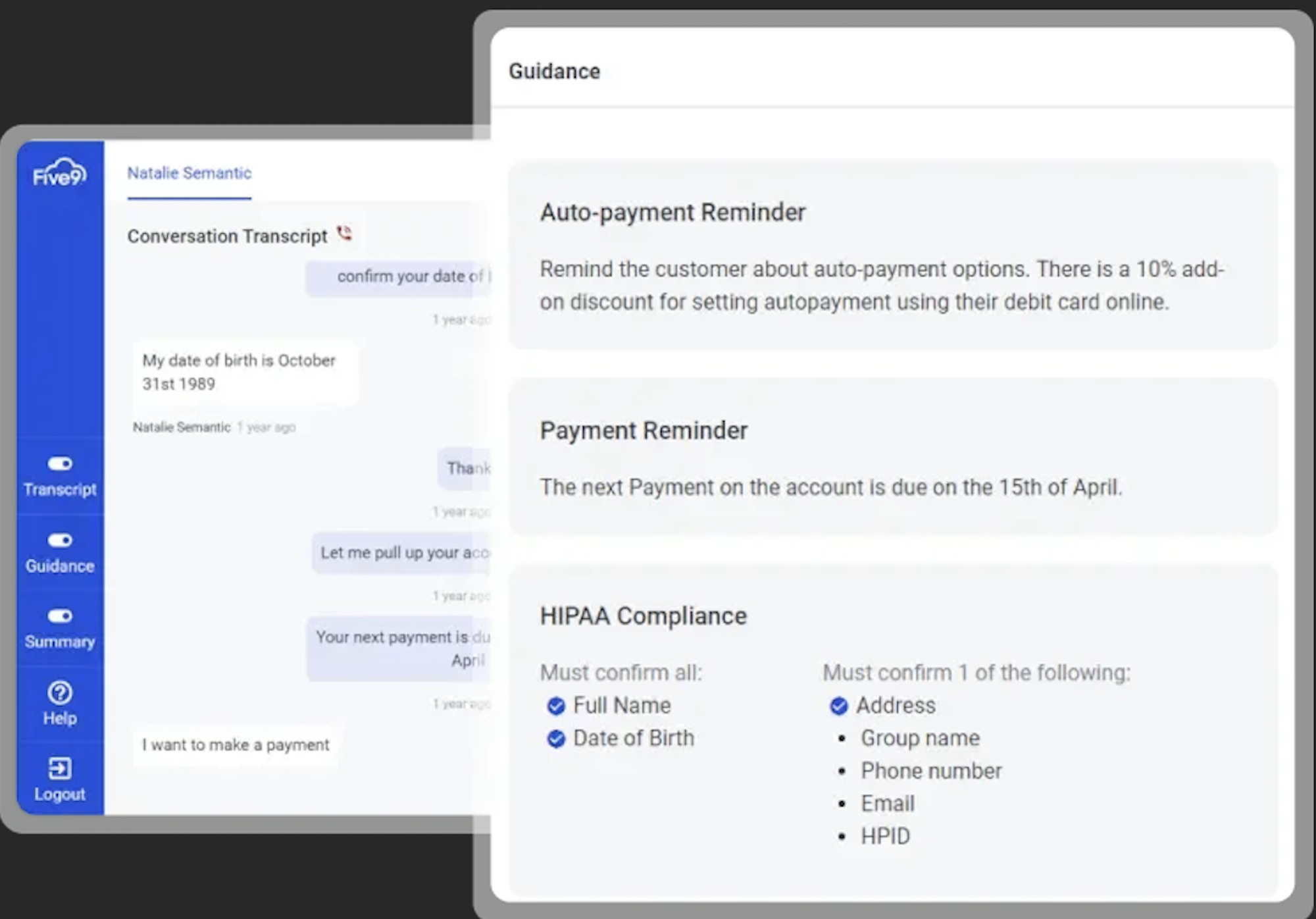Open the Payment Reminder guidance card
This screenshot has height=919, width=1316.
[893, 456]
